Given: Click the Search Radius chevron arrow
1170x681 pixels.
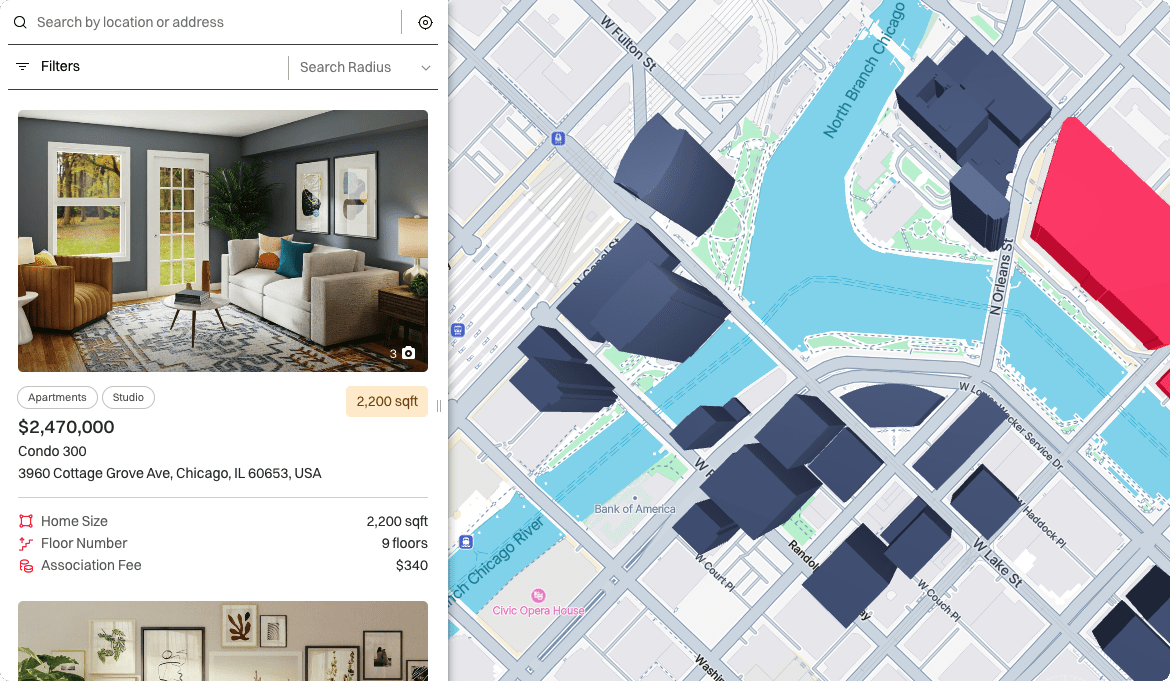Looking at the screenshot, I should click(x=425, y=68).
